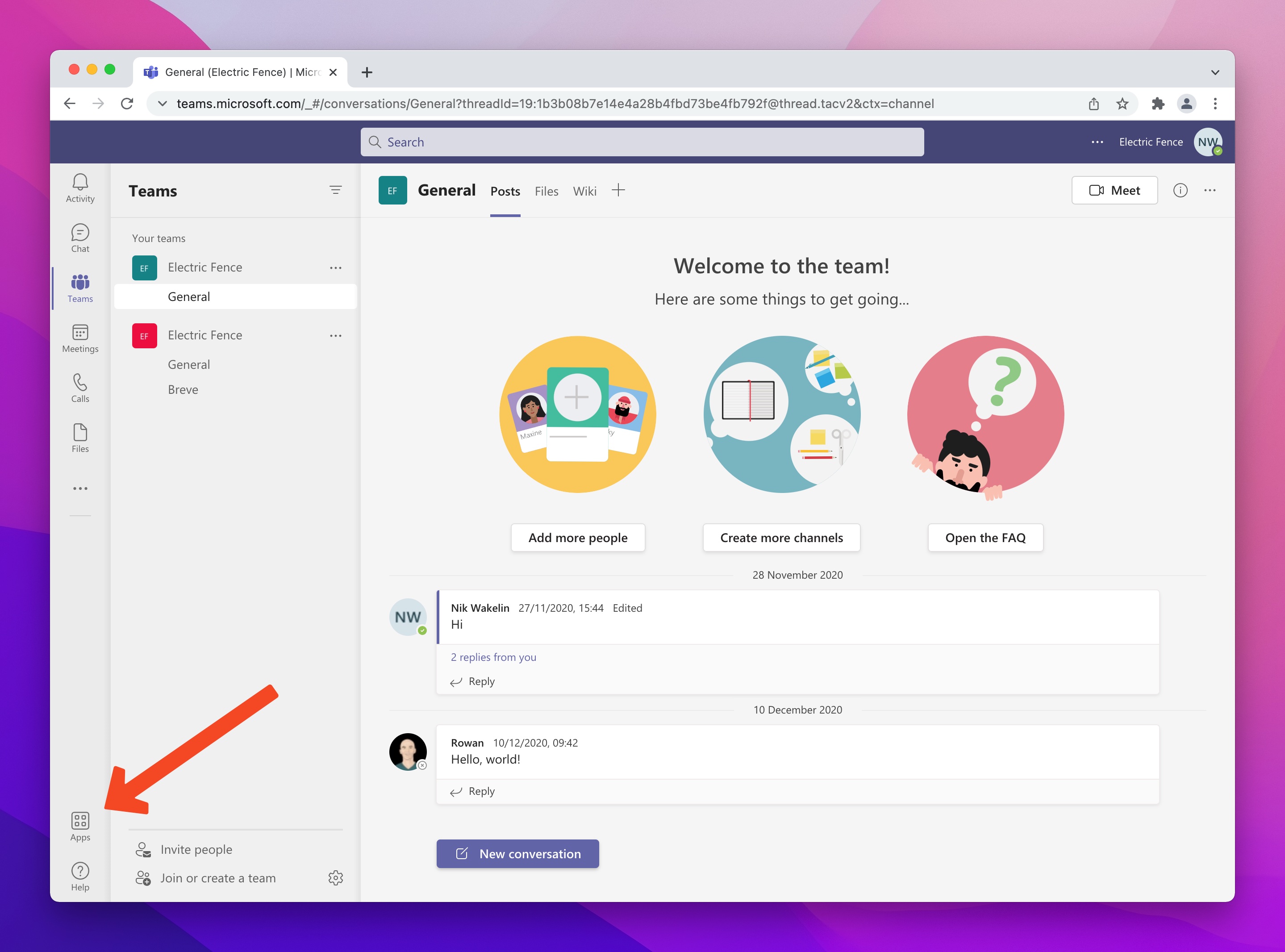Viewport: 1285px width, 952px height.
Task: Click the browser reload button
Action: coord(127,104)
